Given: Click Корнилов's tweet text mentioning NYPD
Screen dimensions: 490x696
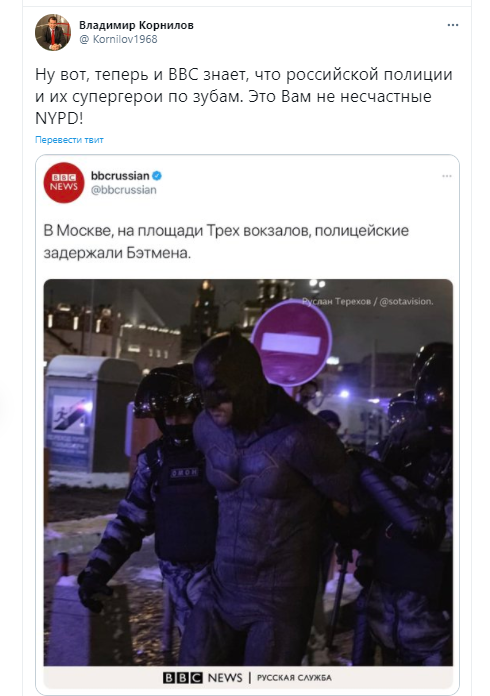Looking at the screenshot, I should [x=244, y=96].
